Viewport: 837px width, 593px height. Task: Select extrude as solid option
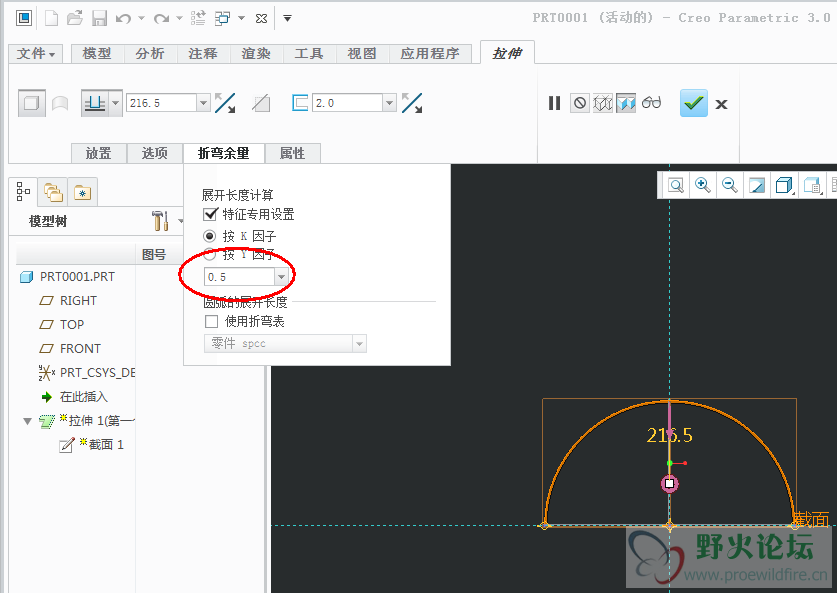pyautogui.click(x=31, y=103)
